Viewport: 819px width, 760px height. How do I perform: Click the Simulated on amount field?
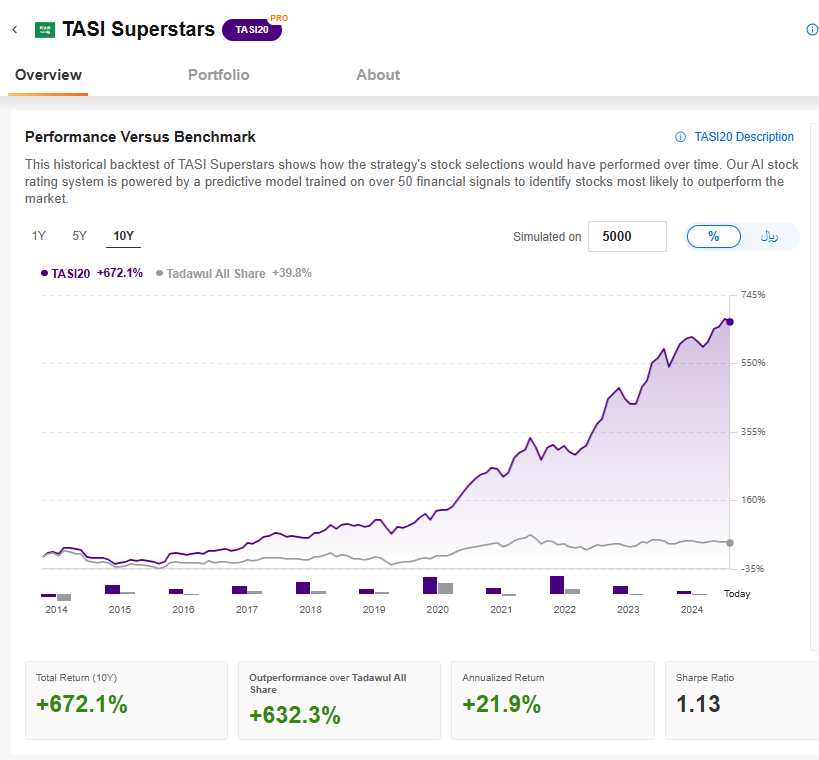click(x=627, y=237)
